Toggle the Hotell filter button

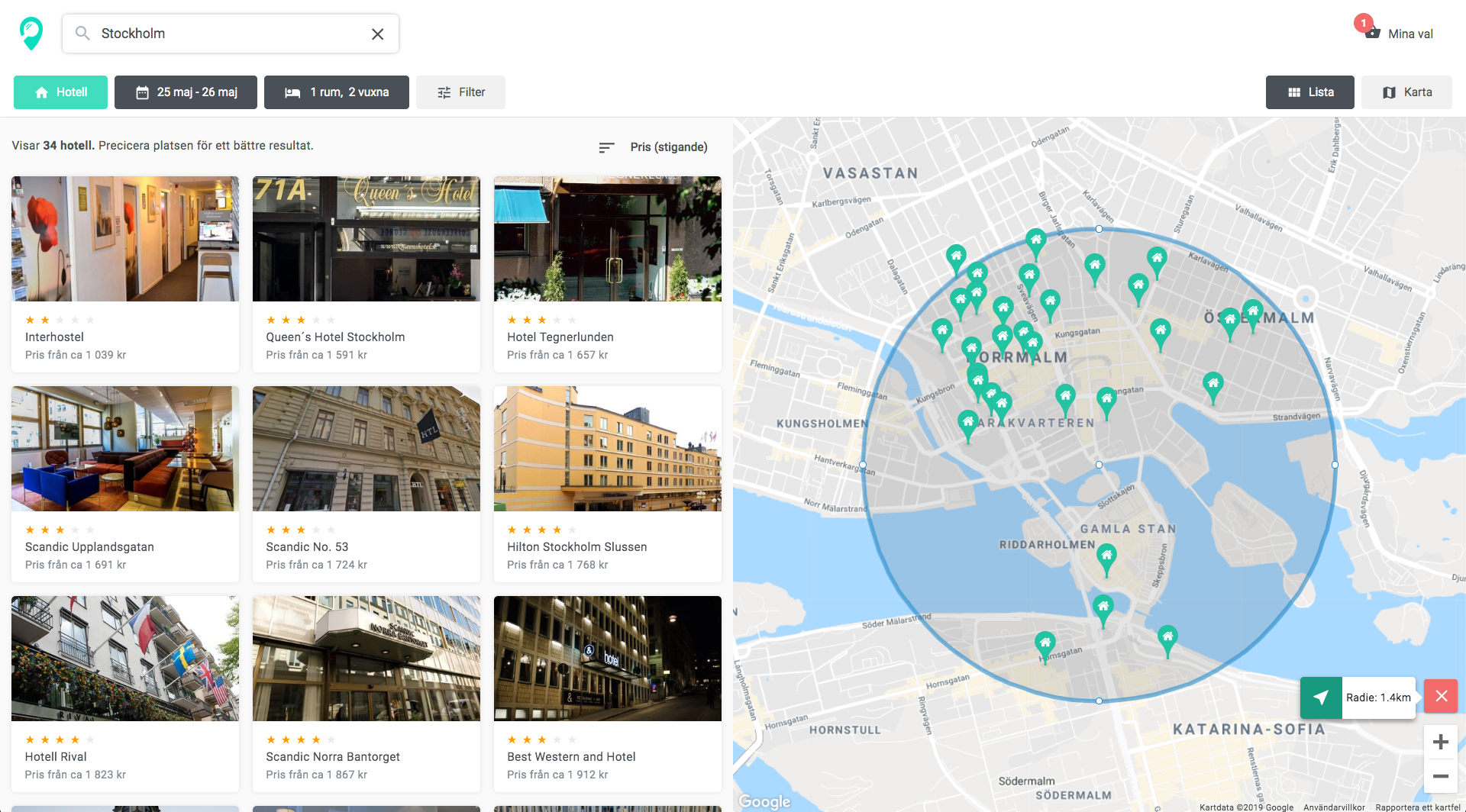coord(60,92)
